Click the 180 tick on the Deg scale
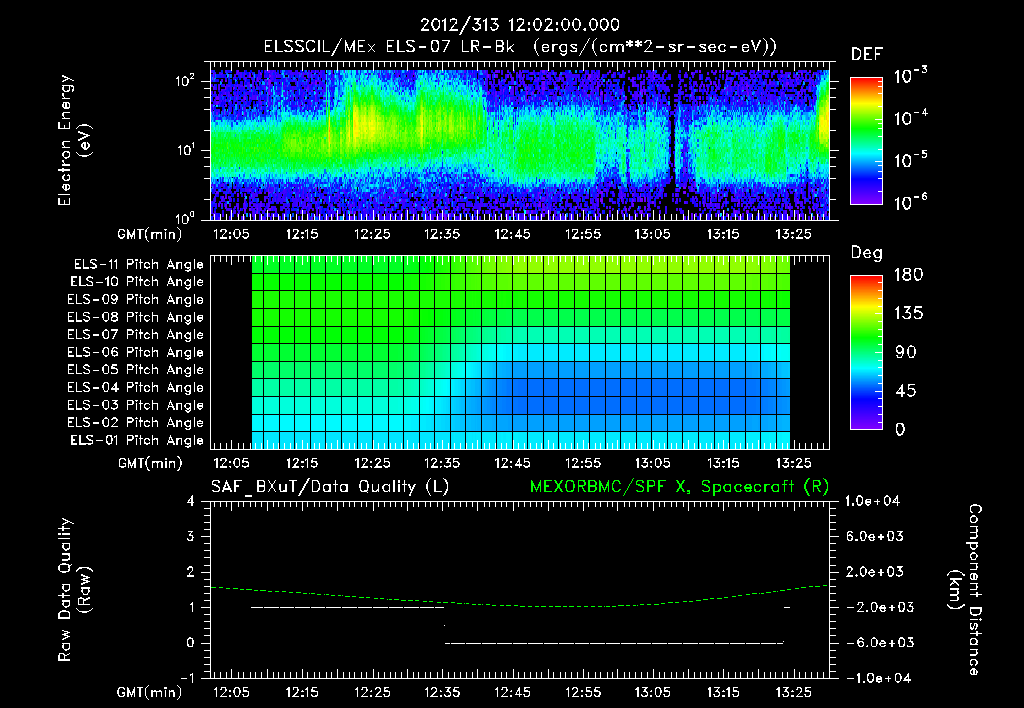Viewport: 1024px width, 708px height. [x=908, y=275]
